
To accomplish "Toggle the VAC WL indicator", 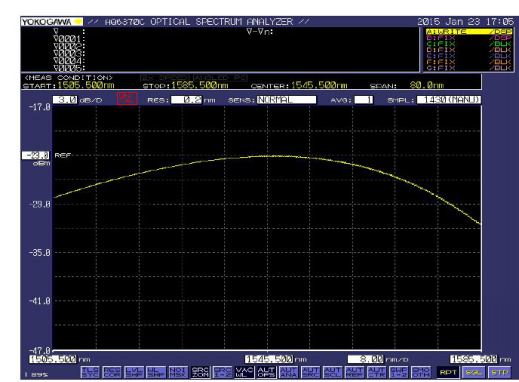I will 244,372.
